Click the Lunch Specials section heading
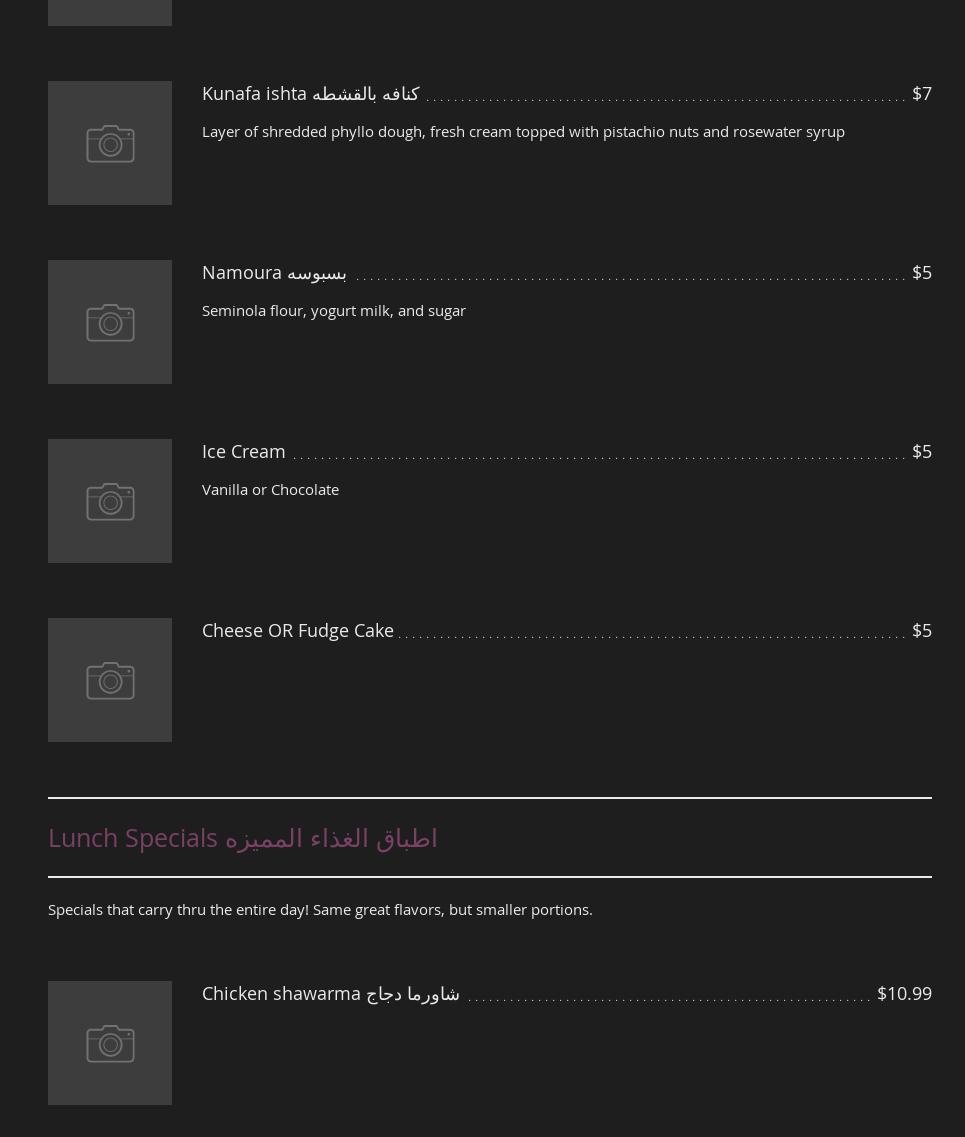Image resolution: width=965 pixels, height=1137 pixels. (x=242, y=837)
